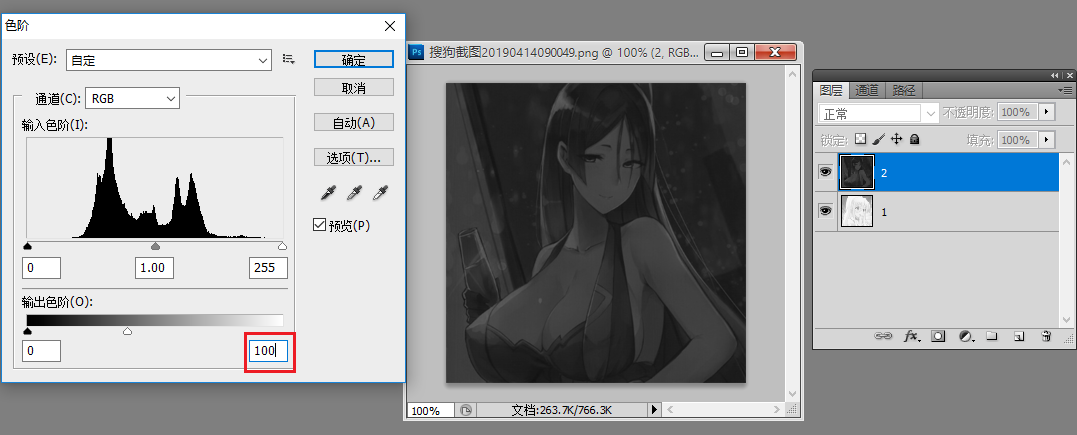
Task: Click the input white point slider
Action: pos(282,245)
